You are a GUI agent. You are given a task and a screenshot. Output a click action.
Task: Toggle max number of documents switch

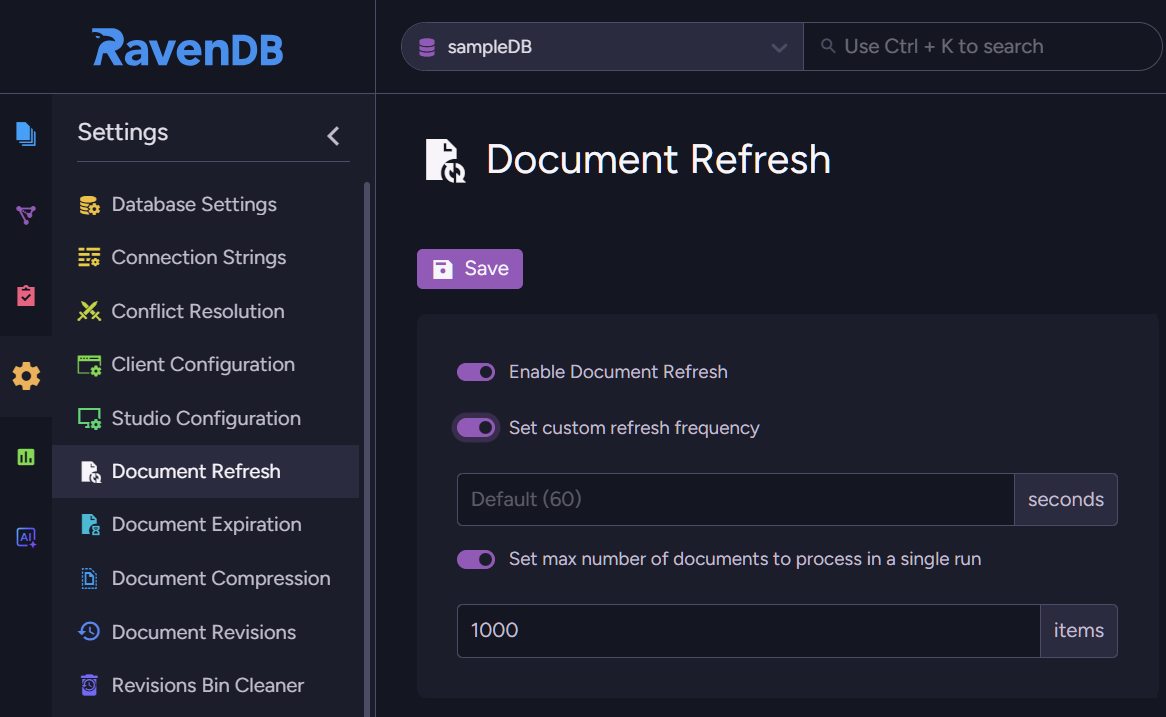click(476, 559)
